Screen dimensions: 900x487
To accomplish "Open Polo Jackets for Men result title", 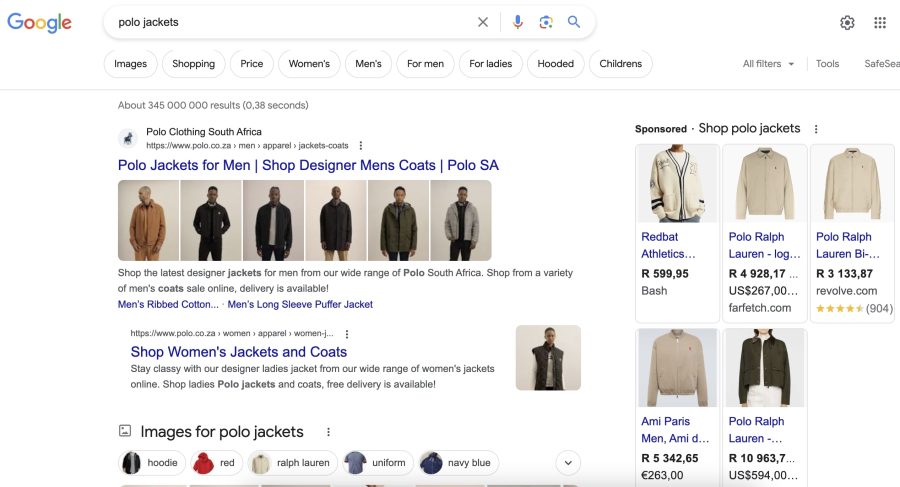I will [x=308, y=165].
